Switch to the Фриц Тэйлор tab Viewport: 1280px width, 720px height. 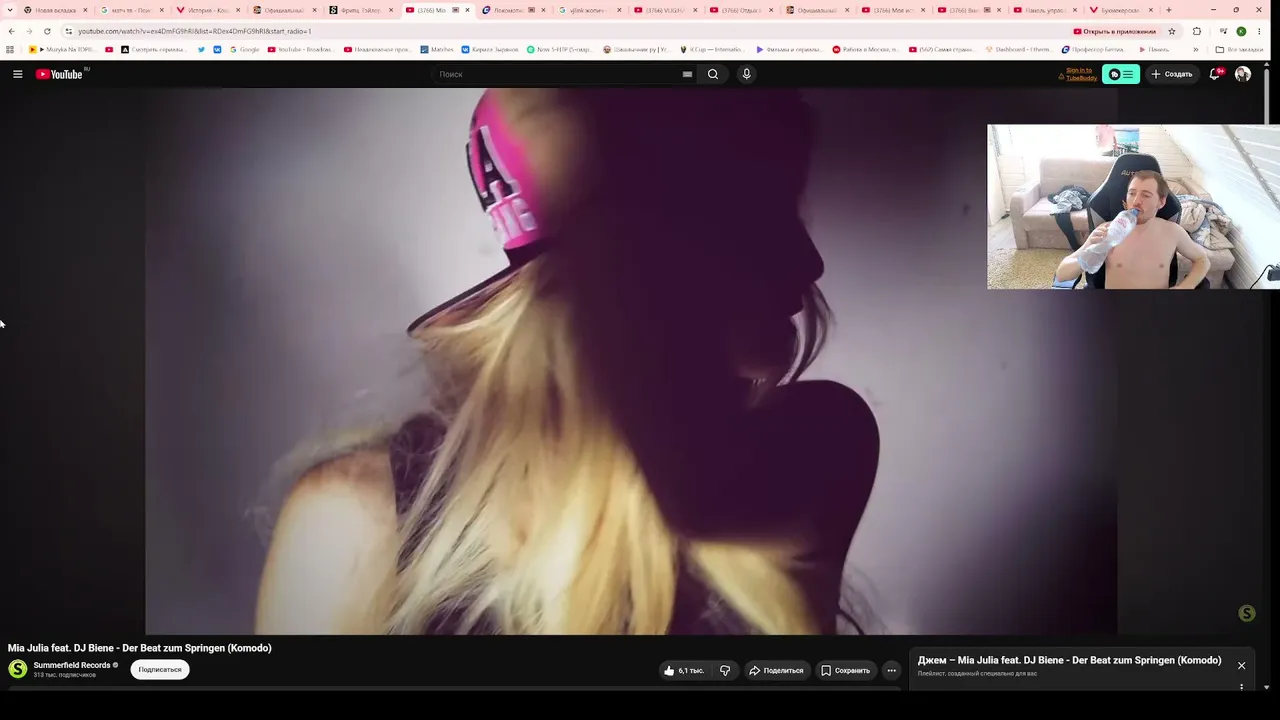[361, 10]
